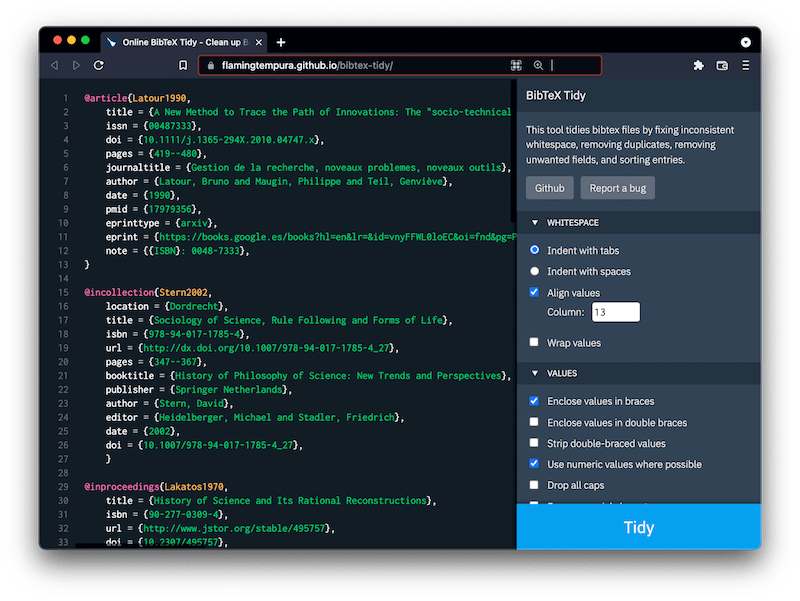This screenshot has height=601, width=800.
Task: Click the Column number input field
Action: 615,312
